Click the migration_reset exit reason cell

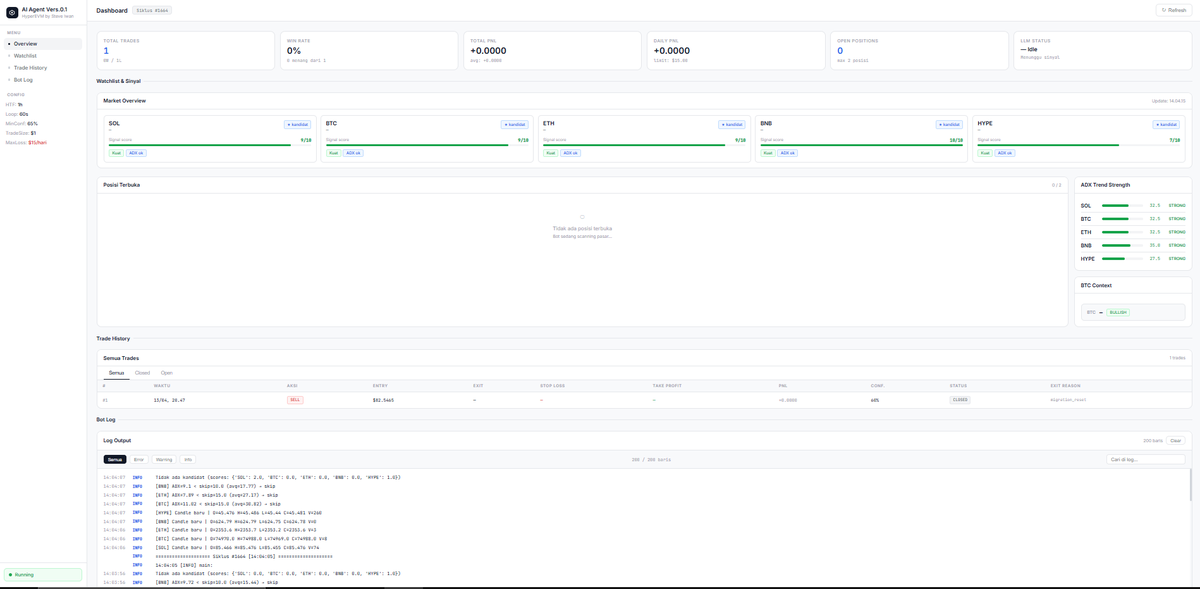1068,400
